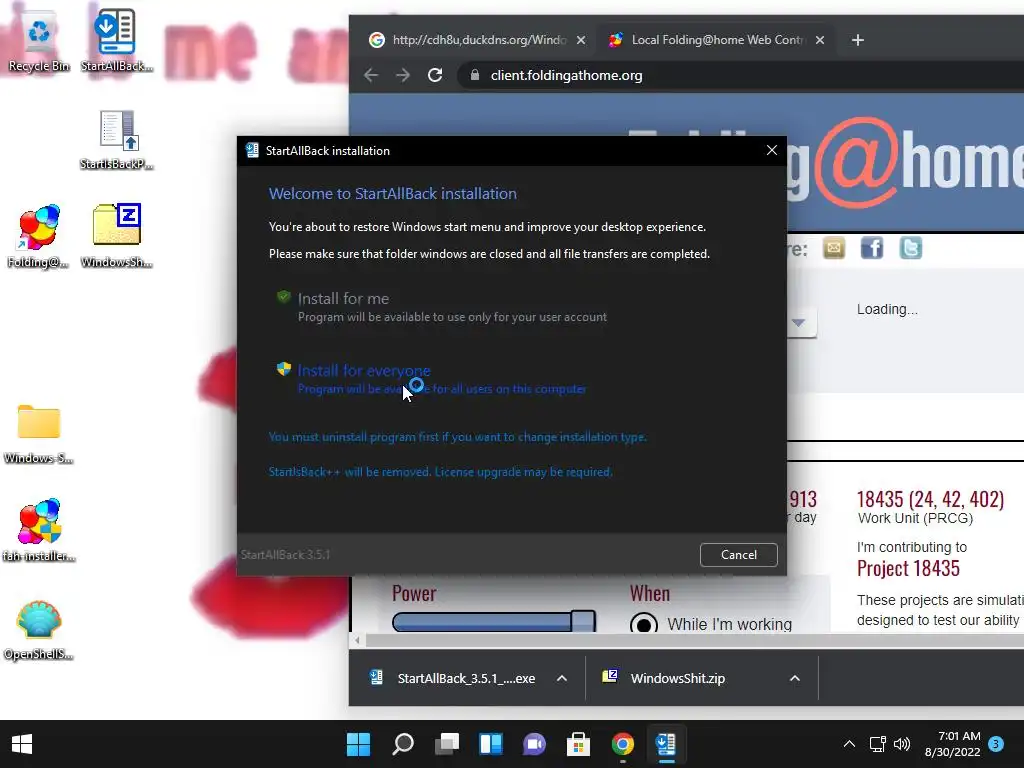Open the Windows-S... folder on desktop
This screenshot has width=1024, height=768.
[39, 433]
